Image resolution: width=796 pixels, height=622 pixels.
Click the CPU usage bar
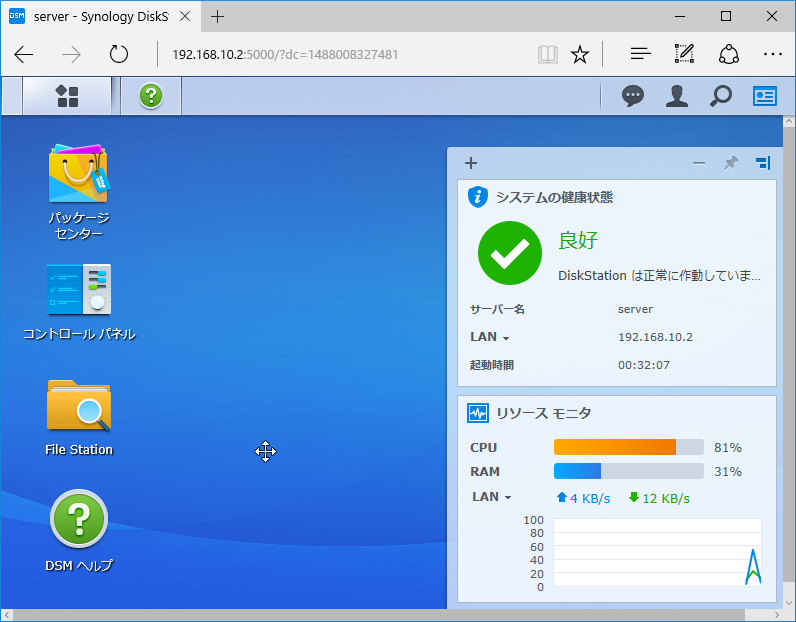click(628, 447)
